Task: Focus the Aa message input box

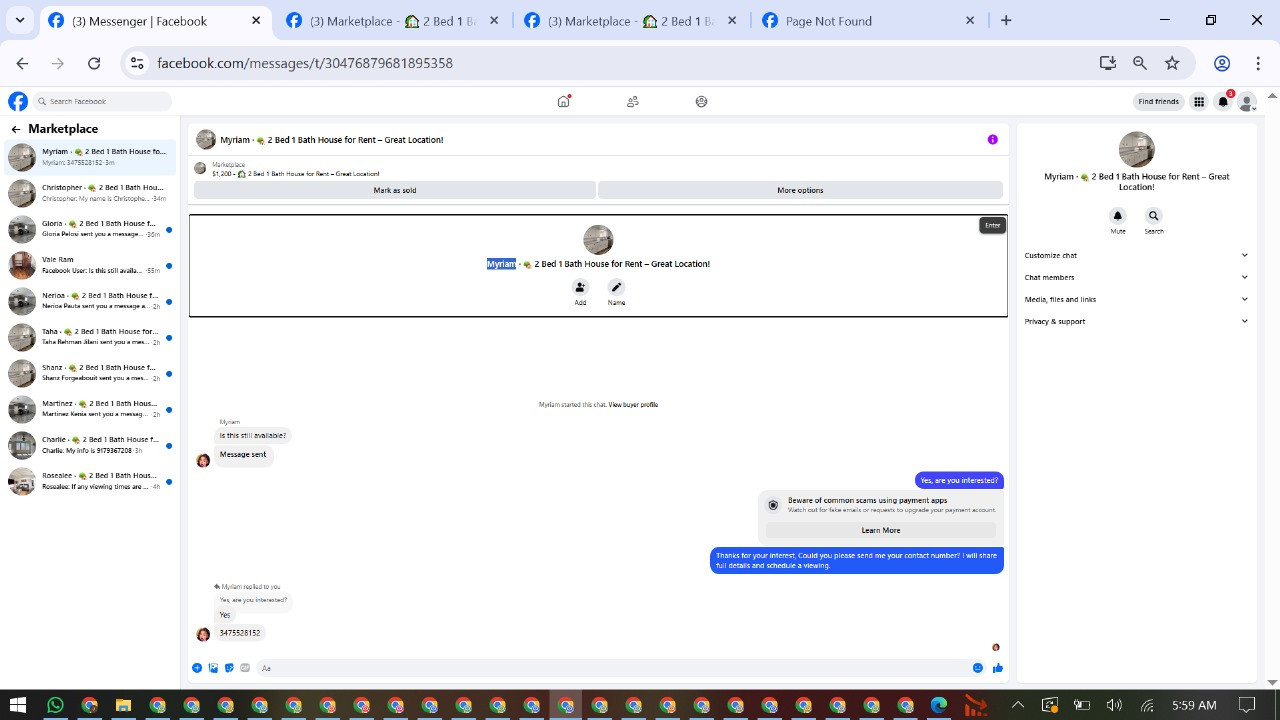Action: 612,668
